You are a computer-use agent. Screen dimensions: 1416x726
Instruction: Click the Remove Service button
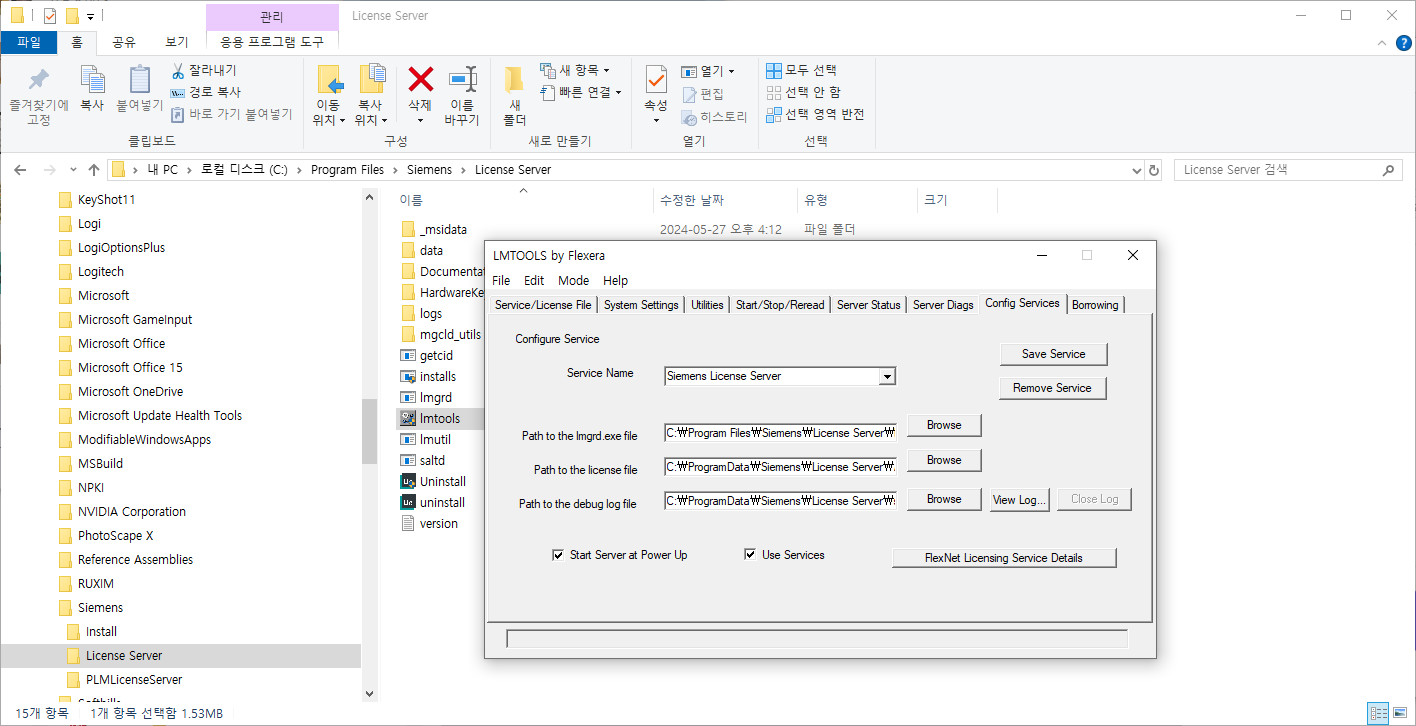pyautogui.click(x=1052, y=388)
